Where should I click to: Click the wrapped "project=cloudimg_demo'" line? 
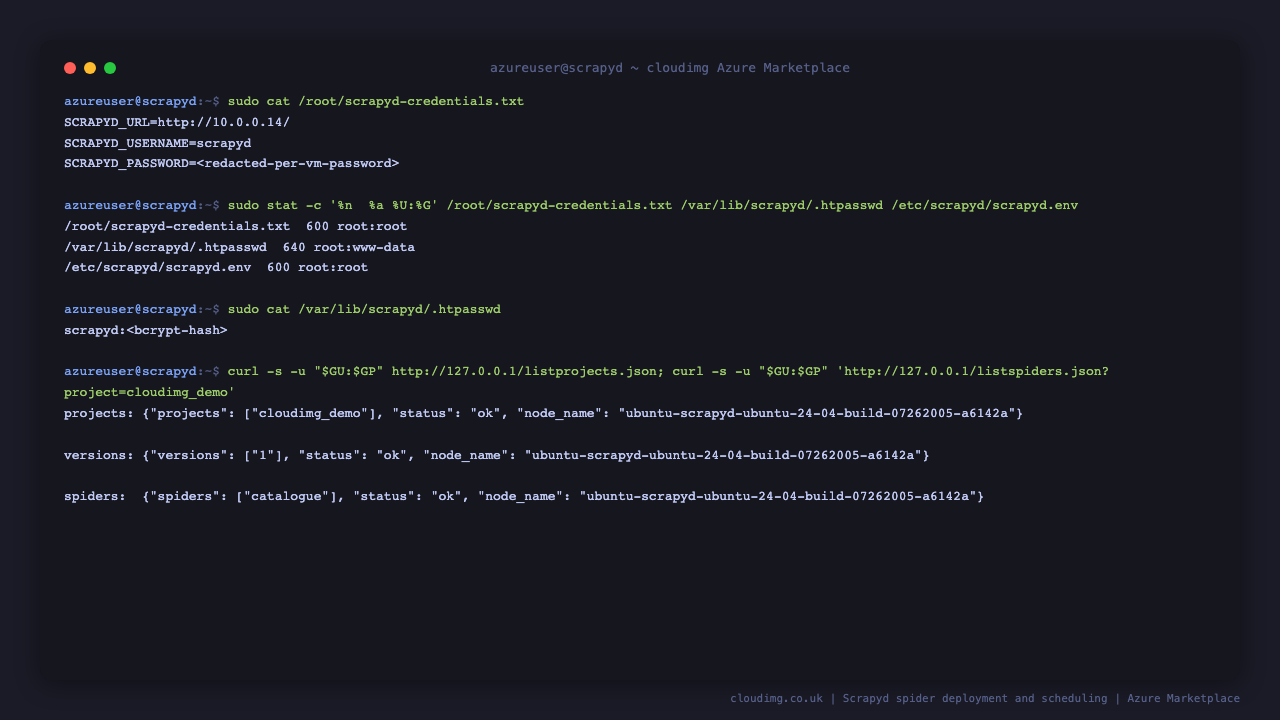click(x=150, y=392)
